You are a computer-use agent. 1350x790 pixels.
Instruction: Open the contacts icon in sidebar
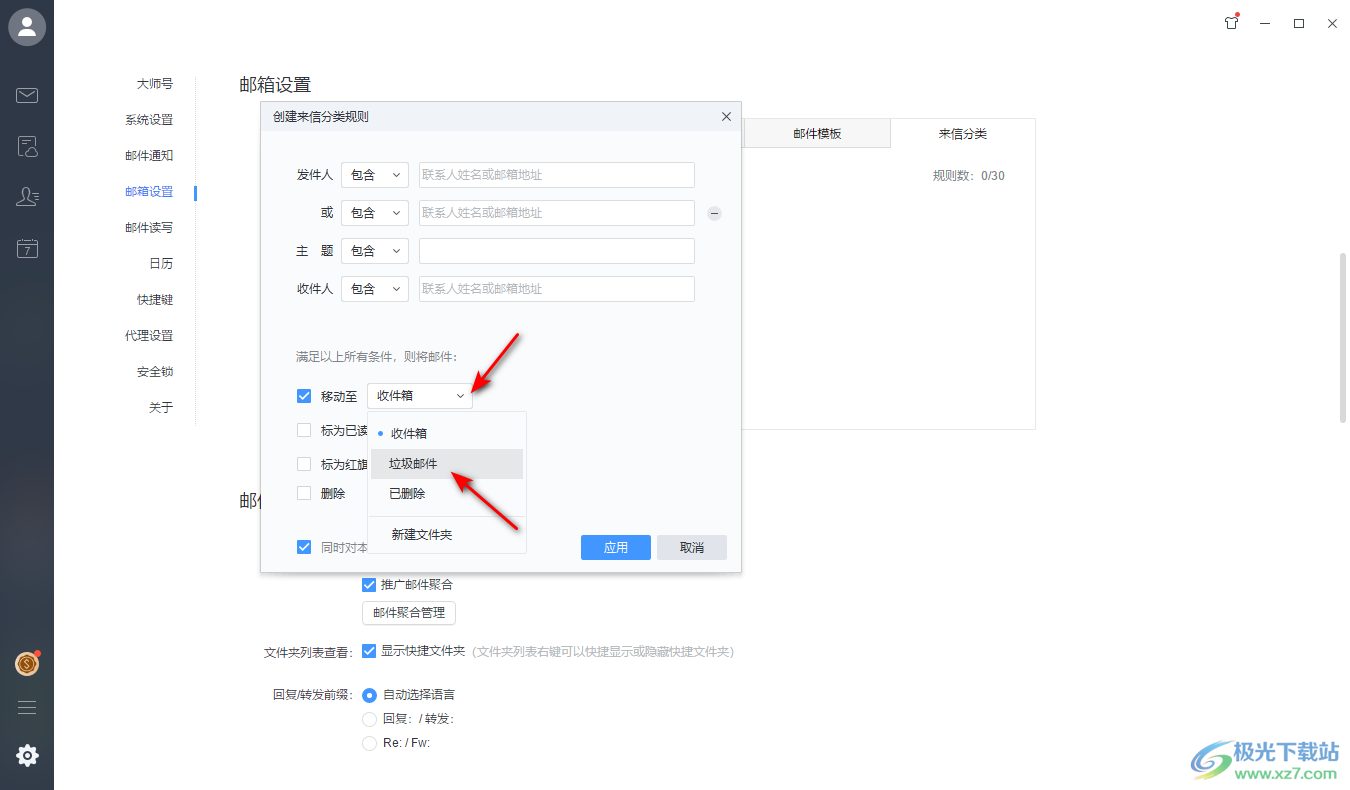point(27,197)
